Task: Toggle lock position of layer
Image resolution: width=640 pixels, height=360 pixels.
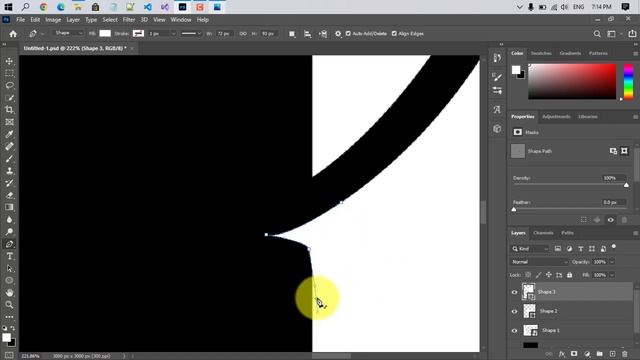Action: point(549,275)
